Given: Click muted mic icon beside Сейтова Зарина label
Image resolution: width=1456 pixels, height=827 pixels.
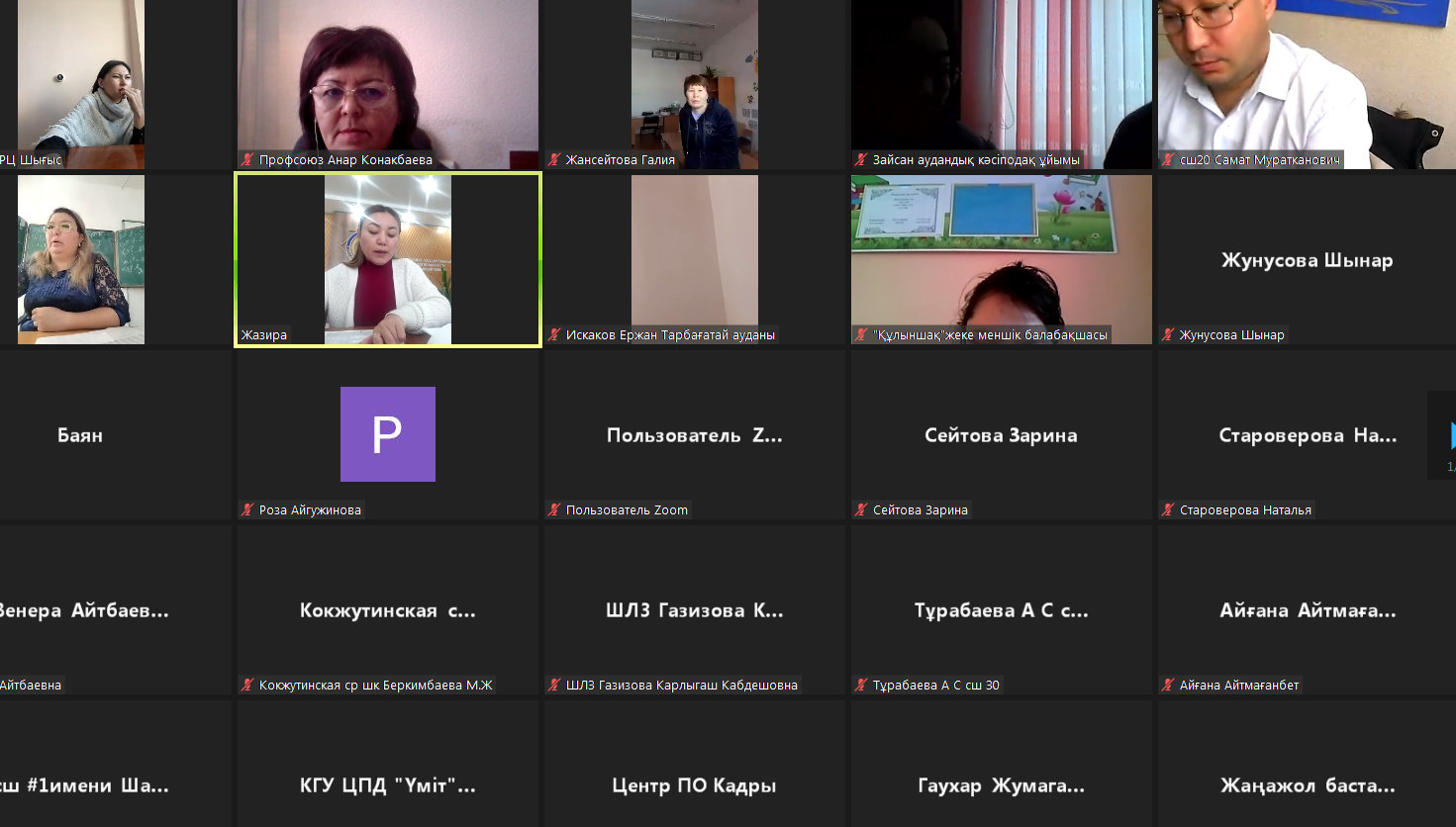Looking at the screenshot, I should coord(861,509).
